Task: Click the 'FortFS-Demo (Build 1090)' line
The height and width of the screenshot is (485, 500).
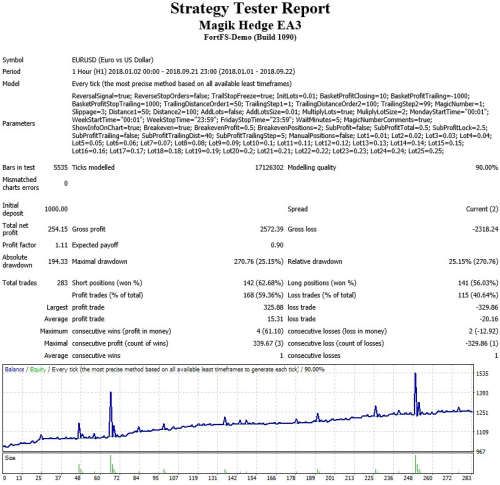Action: click(250, 37)
